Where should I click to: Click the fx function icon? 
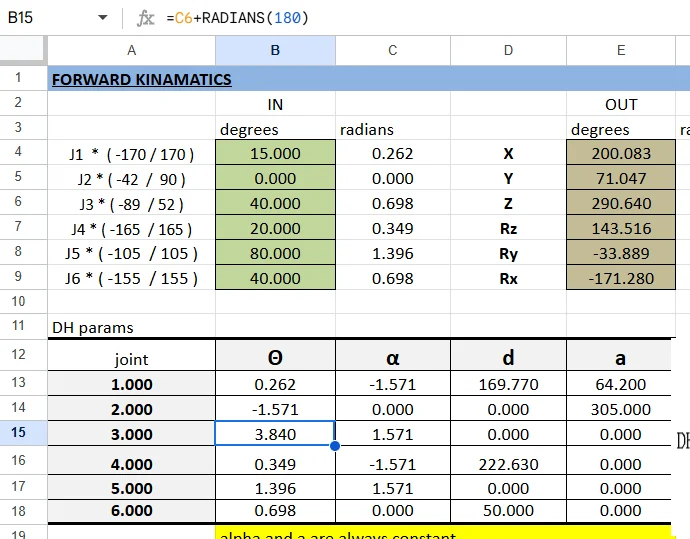coord(145,18)
